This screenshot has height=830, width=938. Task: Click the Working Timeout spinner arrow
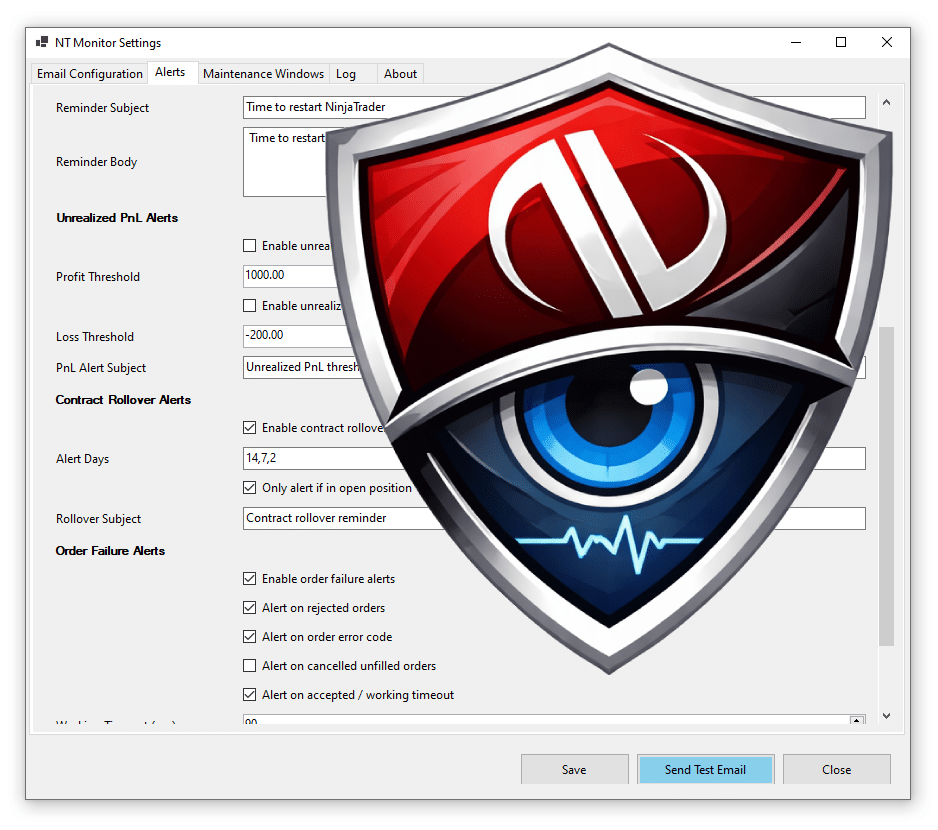point(856,718)
